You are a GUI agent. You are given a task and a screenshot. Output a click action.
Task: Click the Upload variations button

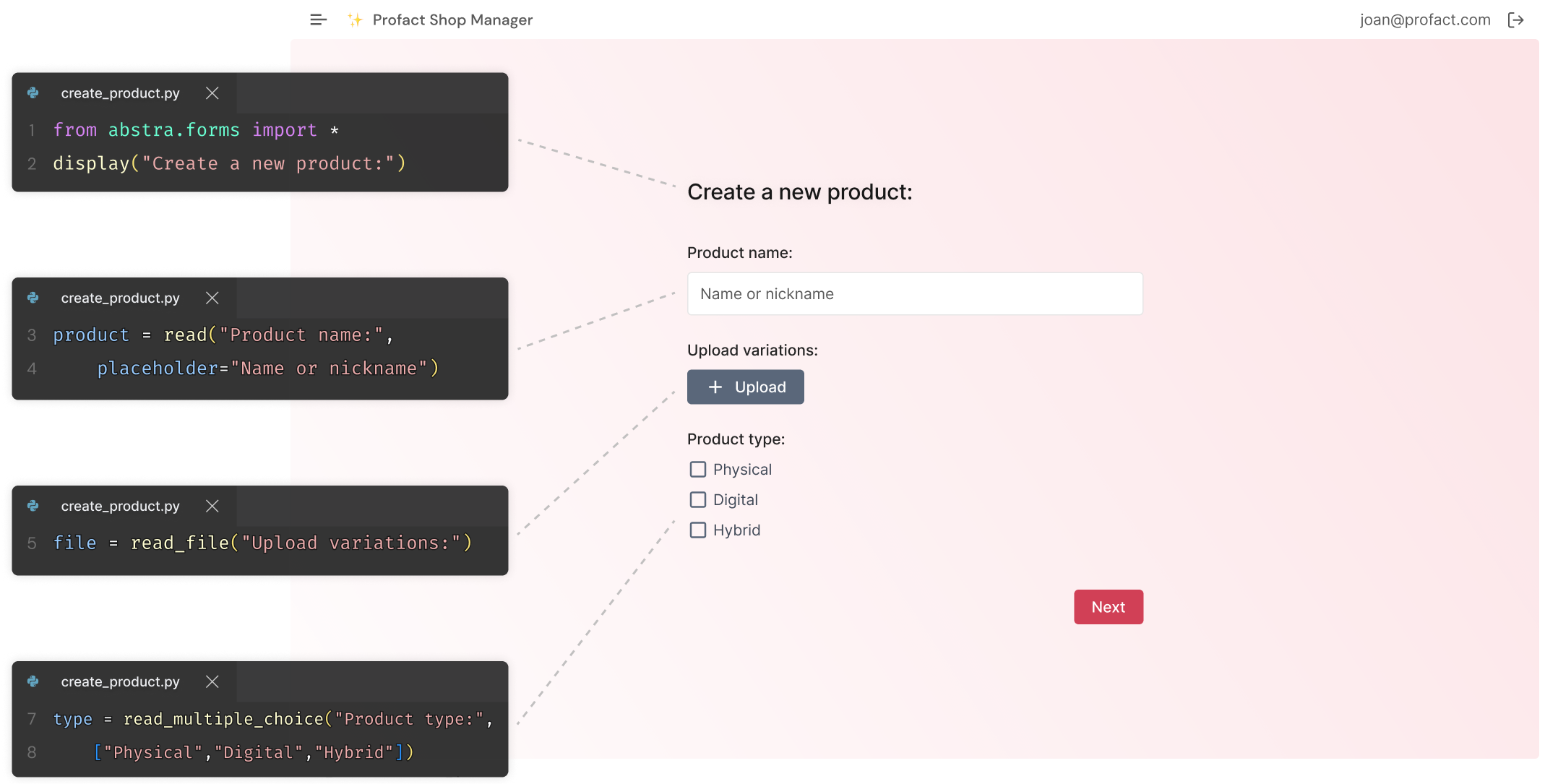click(x=745, y=387)
